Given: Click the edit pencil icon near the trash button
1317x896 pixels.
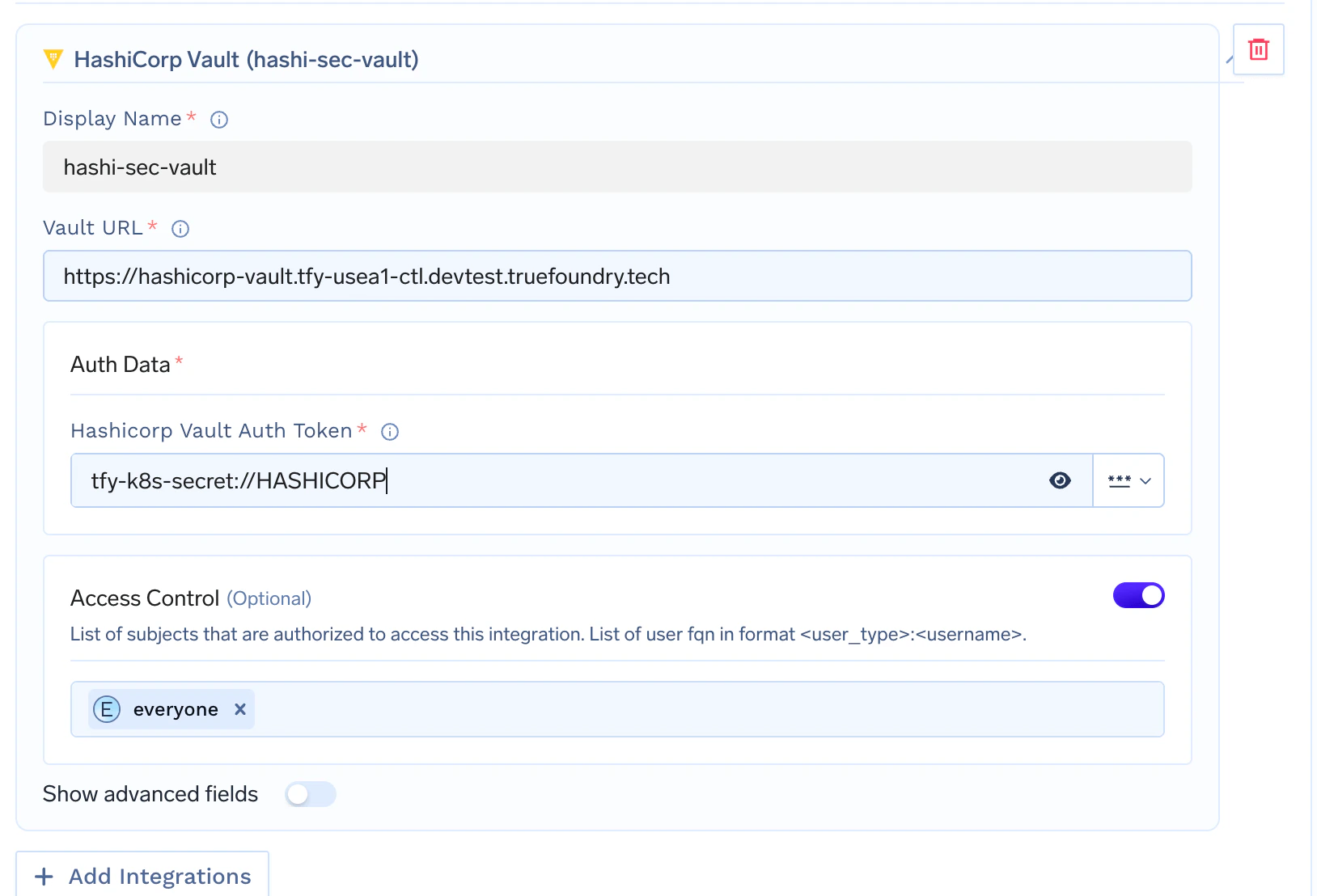Looking at the screenshot, I should (x=1229, y=61).
